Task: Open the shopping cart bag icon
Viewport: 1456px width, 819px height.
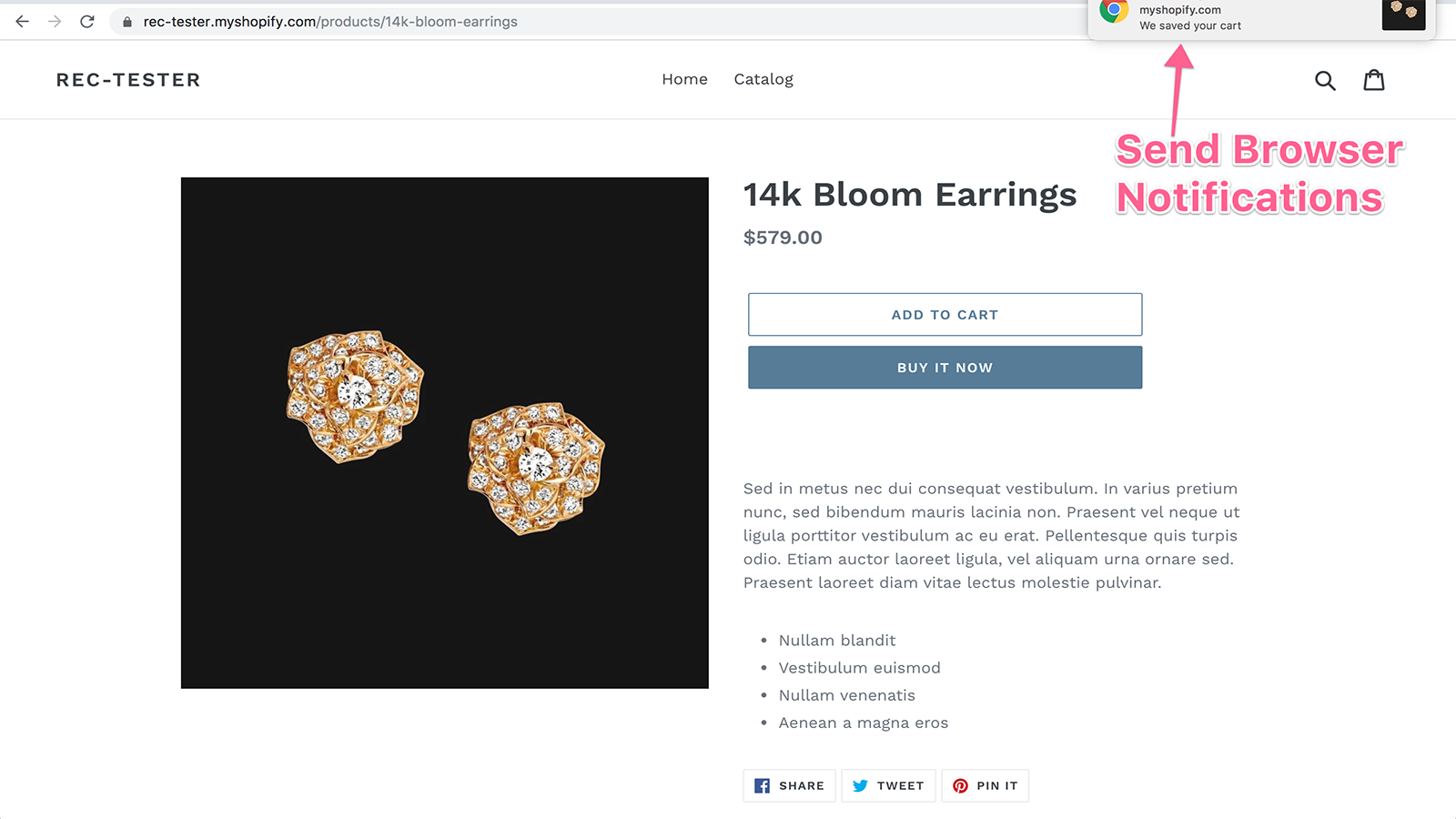Action: point(1374,80)
